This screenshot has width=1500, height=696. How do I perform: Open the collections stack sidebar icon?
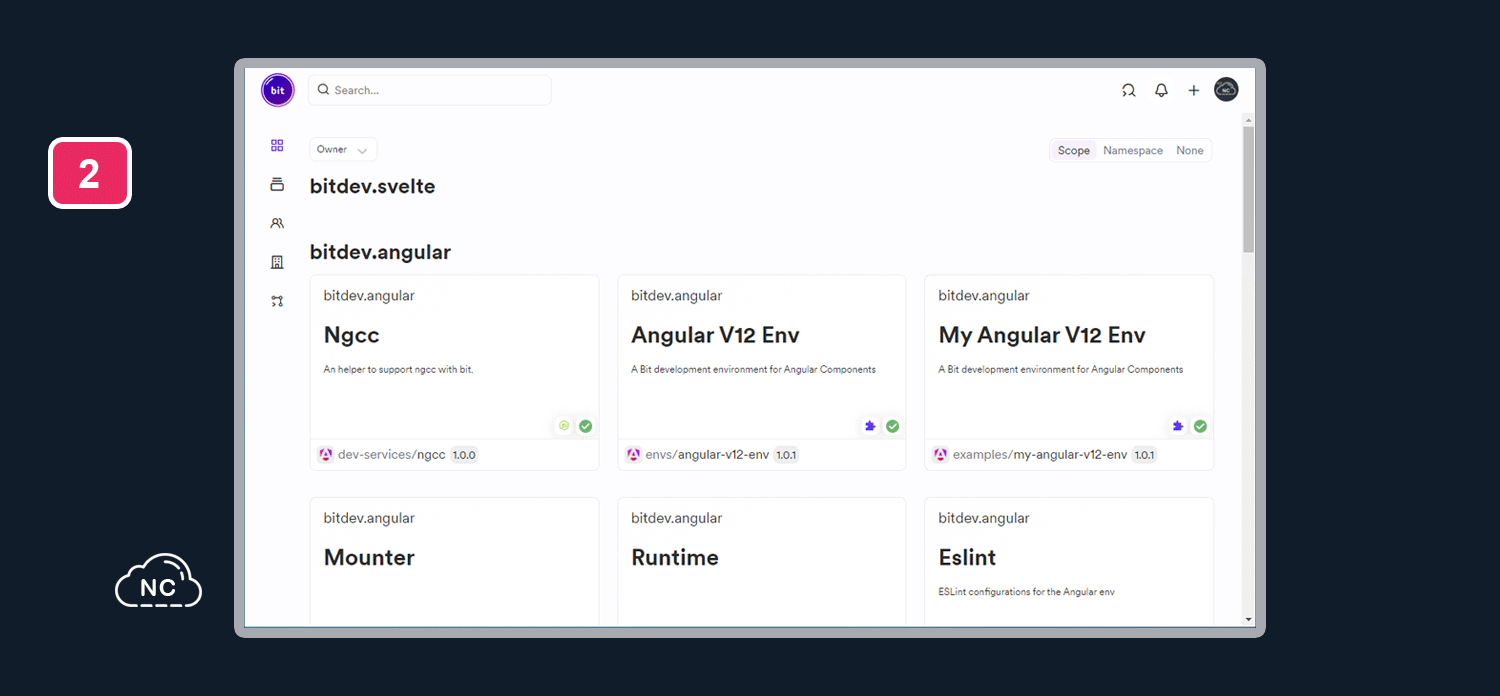point(277,184)
